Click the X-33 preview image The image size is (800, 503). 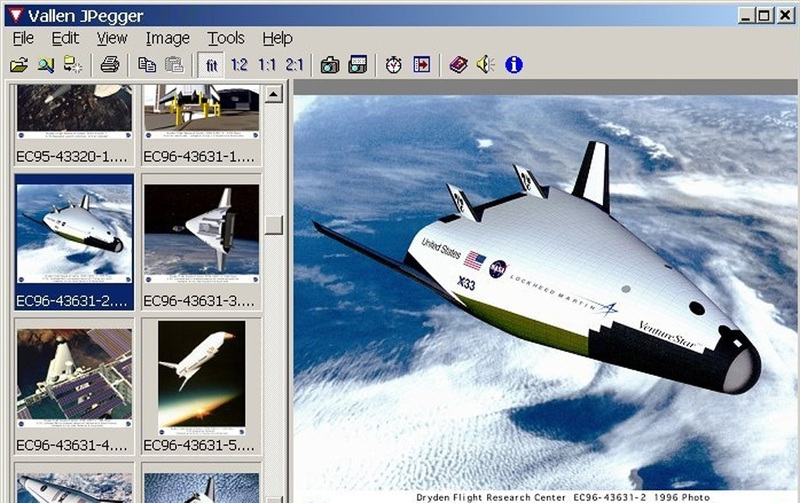[x=545, y=299]
